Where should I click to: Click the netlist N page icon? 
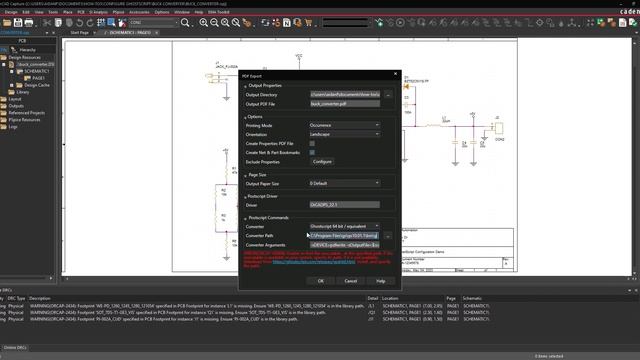point(287,22)
